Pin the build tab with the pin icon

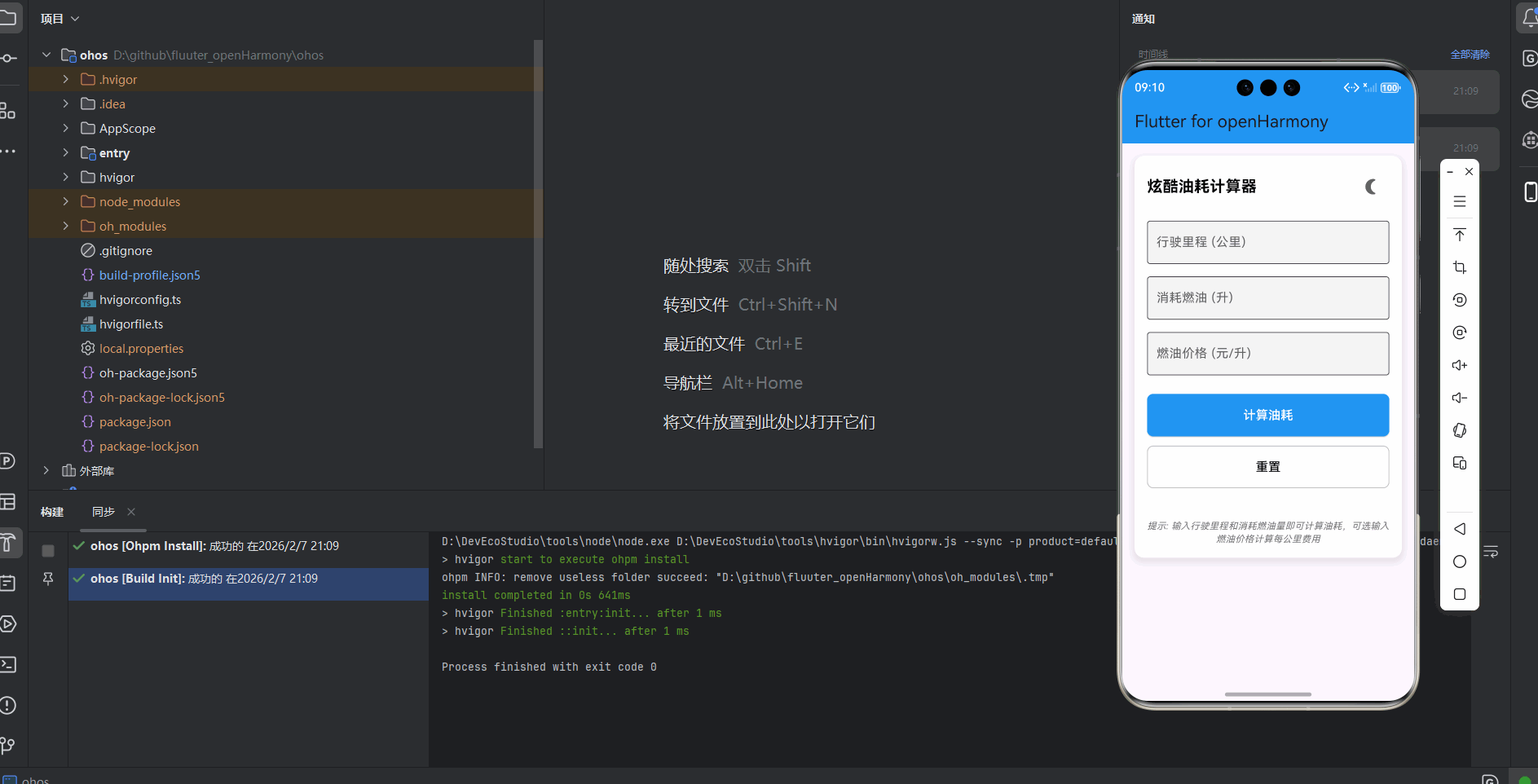[x=48, y=579]
